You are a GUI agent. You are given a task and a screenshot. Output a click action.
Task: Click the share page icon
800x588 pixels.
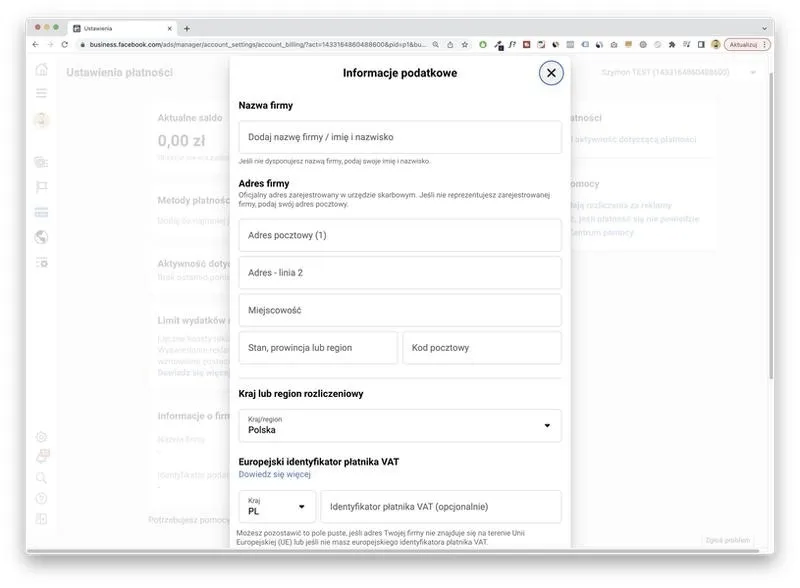(x=450, y=44)
